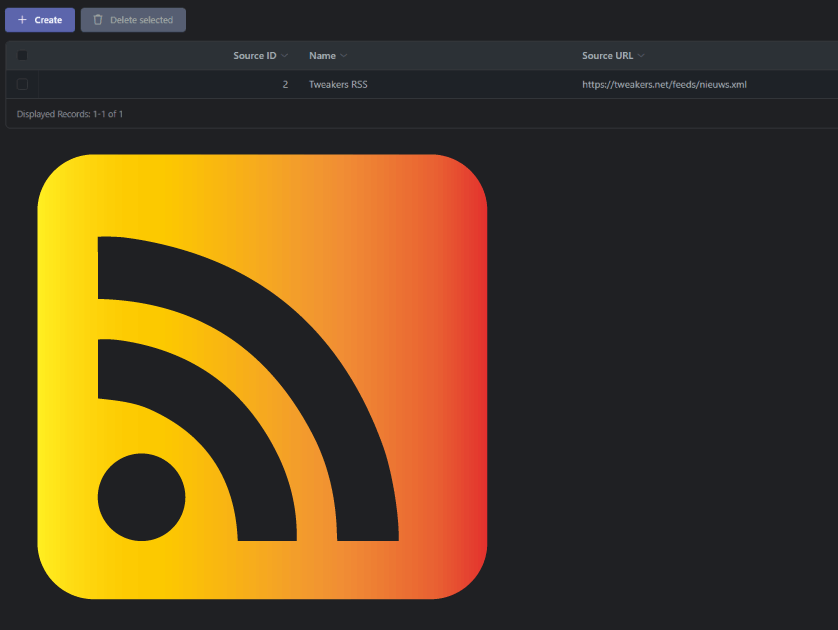Open the Name column dropdown arrow

[344, 56]
